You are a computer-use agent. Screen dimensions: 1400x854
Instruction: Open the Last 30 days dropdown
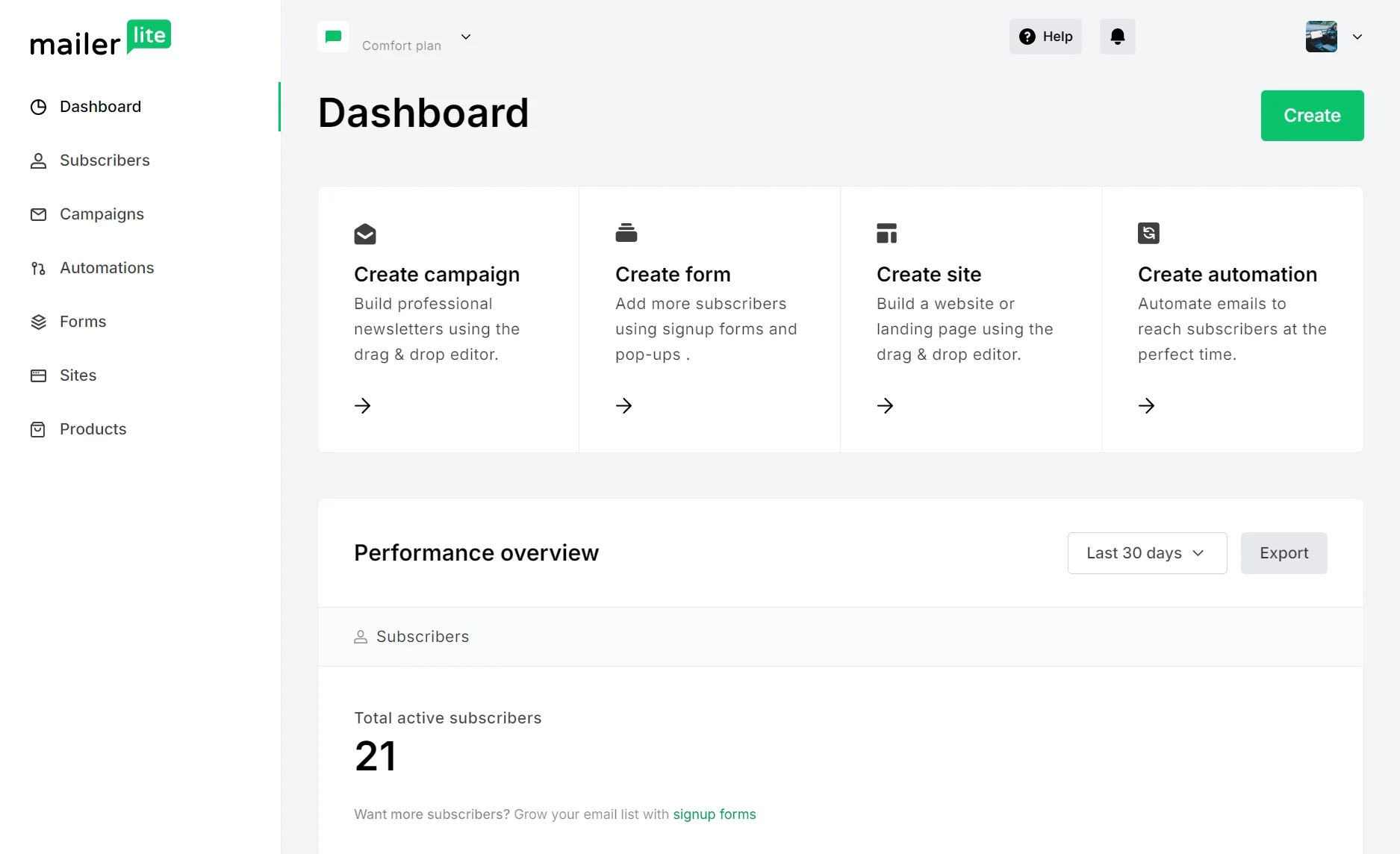[1147, 553]
